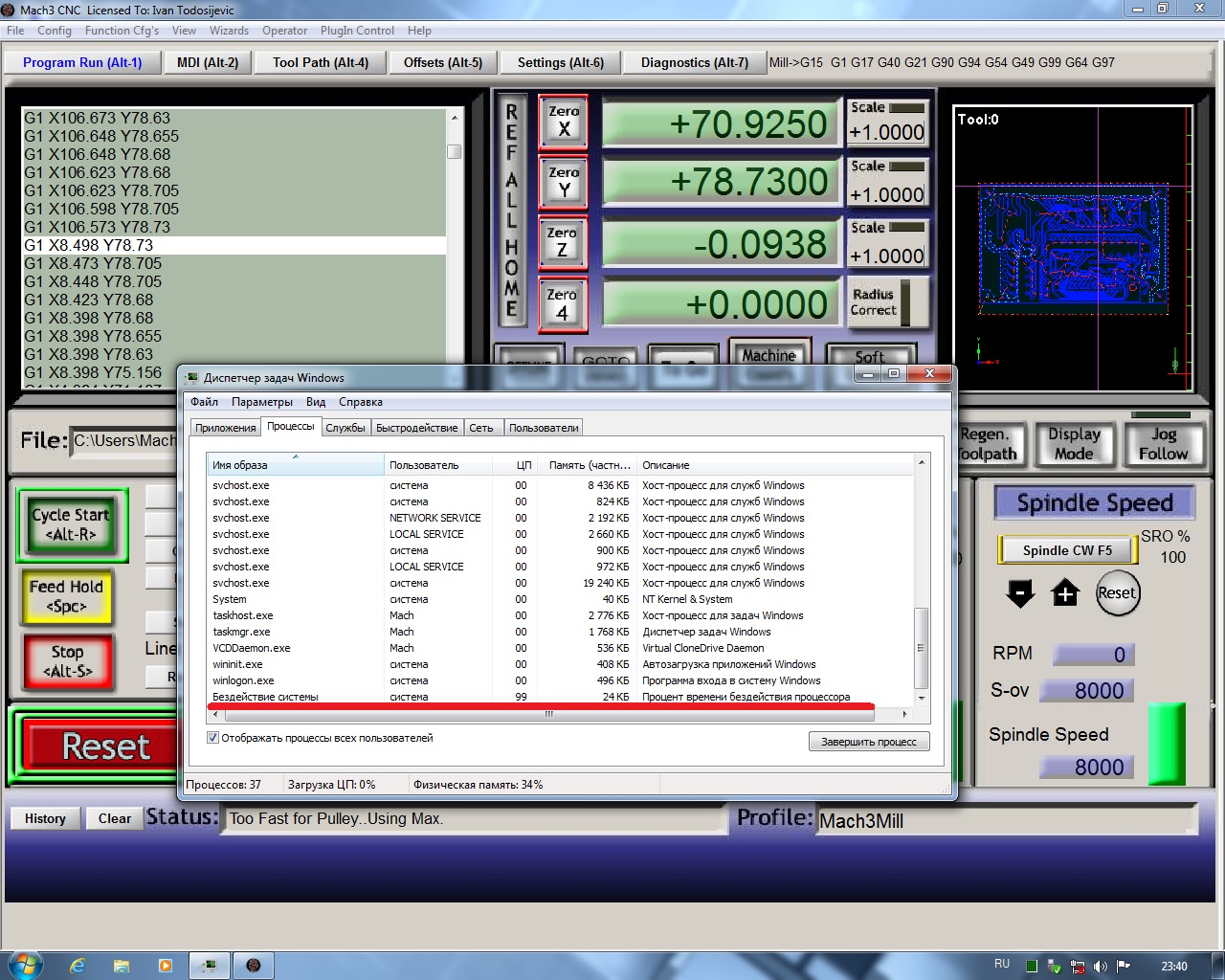Zero the X axis

(x=564, y=121)
